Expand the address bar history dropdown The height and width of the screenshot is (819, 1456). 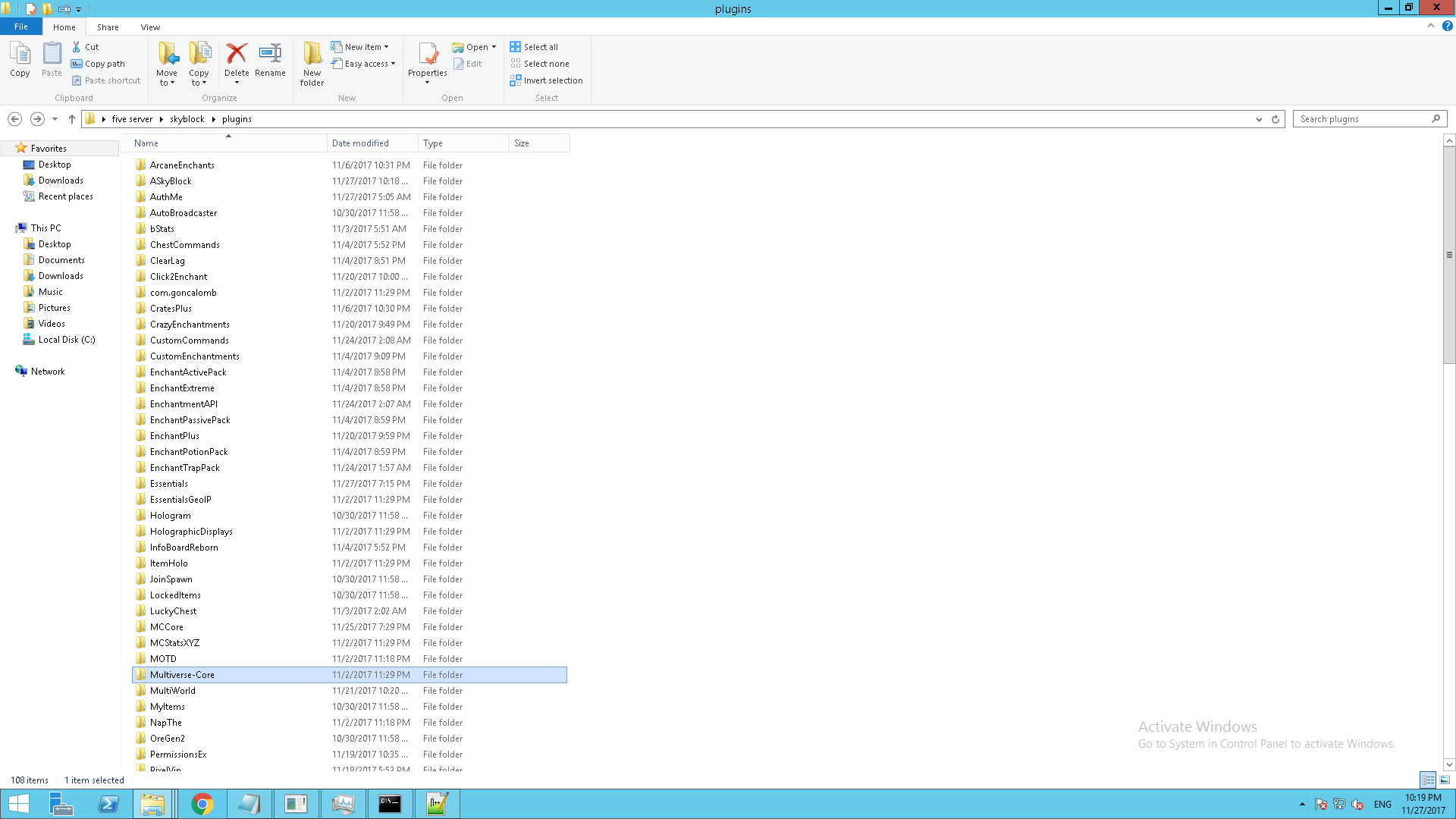point(1259,119)
